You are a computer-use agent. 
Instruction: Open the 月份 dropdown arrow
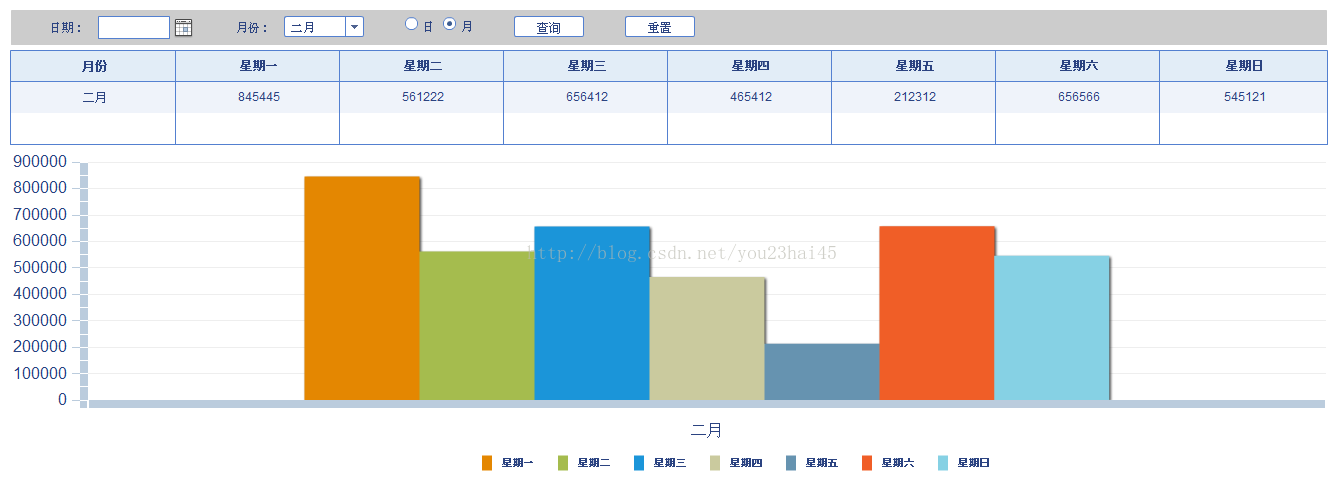354,27
